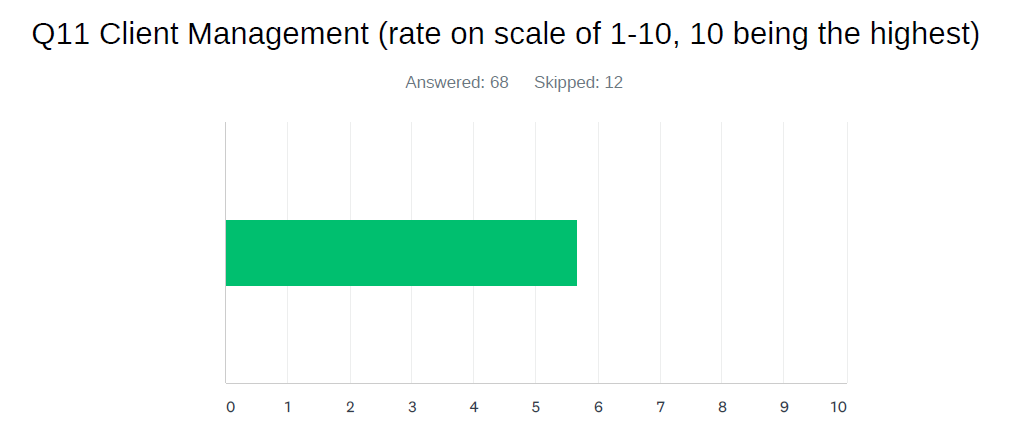
Task: Click axis label 2
Action: 350,407
